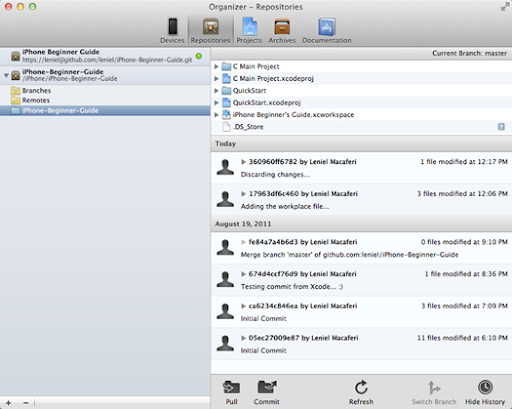Viewport: 512px width, 409px height.
Task: Click '3 files modified at 12:06 PM'
Action: (462, 194)
